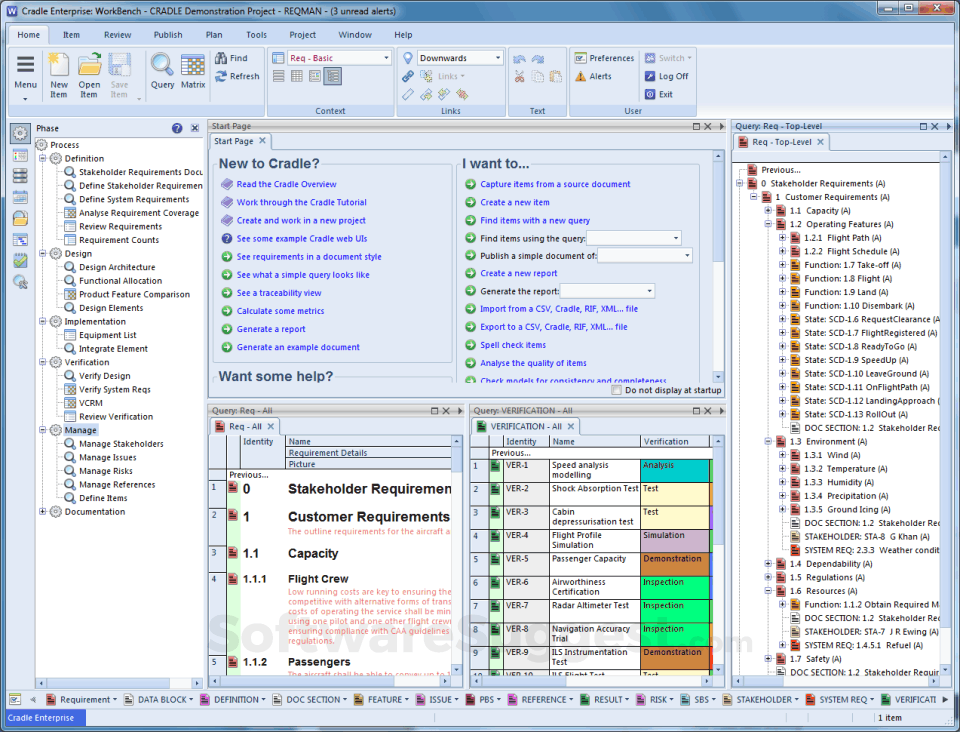Viewport: 960px width, 732px height.
Task: Open the Downwards link direction dropdown
Action: (497, 58)
